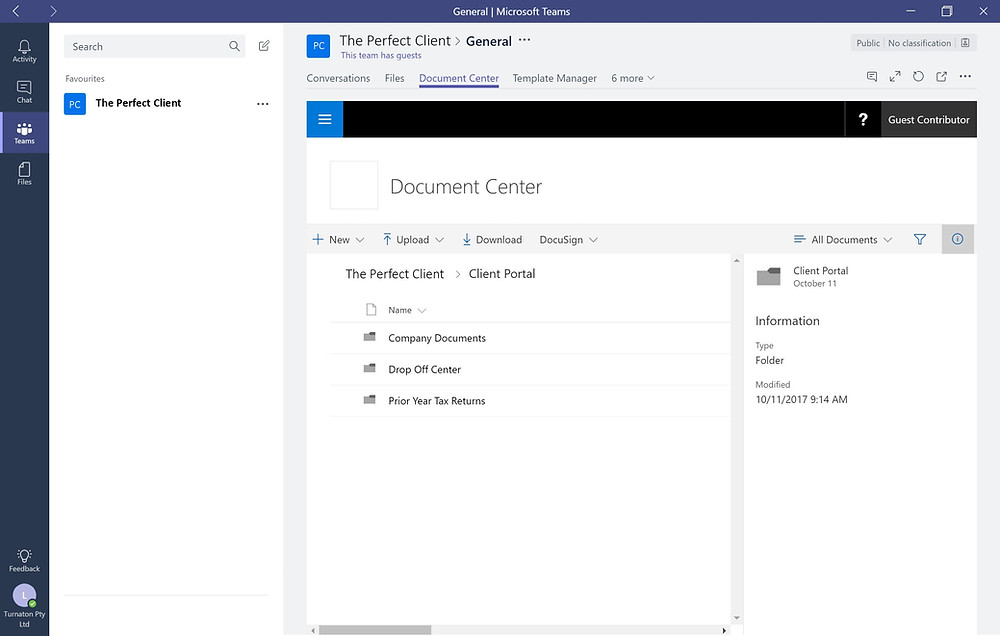This screenshot has width=1000, height=636.
Task: Sort by the Name column dropdown
Action: pyautogui.click(x=407, y=310)
